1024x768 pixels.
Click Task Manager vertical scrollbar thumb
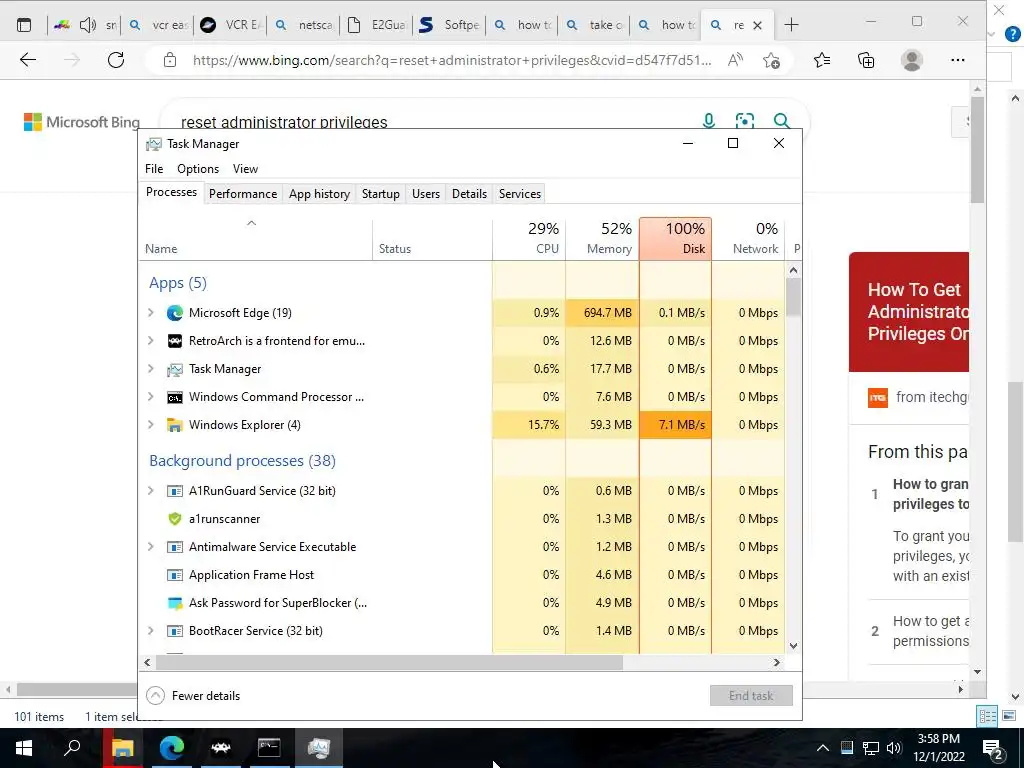point(793,297)
